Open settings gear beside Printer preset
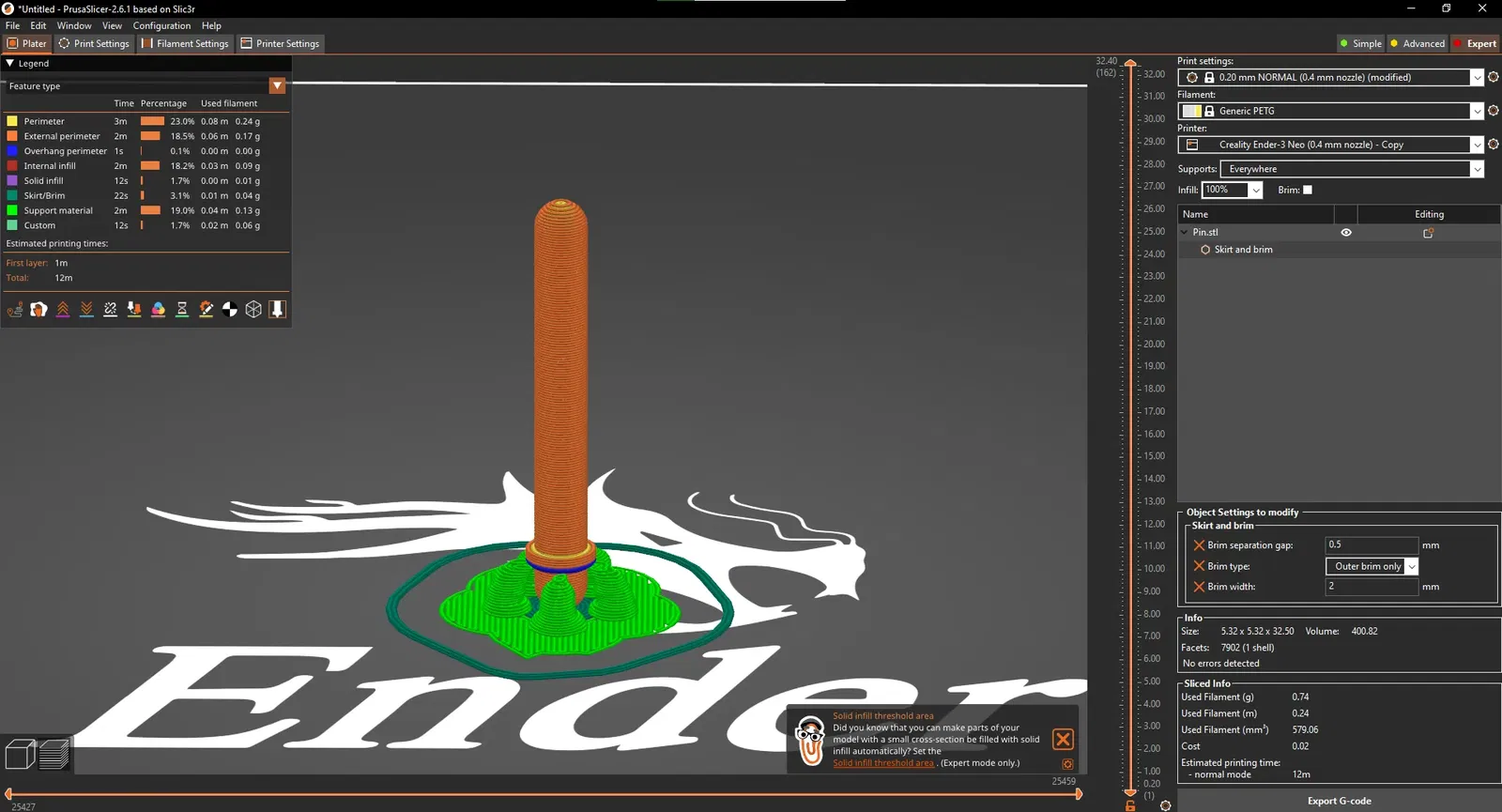 click(1494, 145)
